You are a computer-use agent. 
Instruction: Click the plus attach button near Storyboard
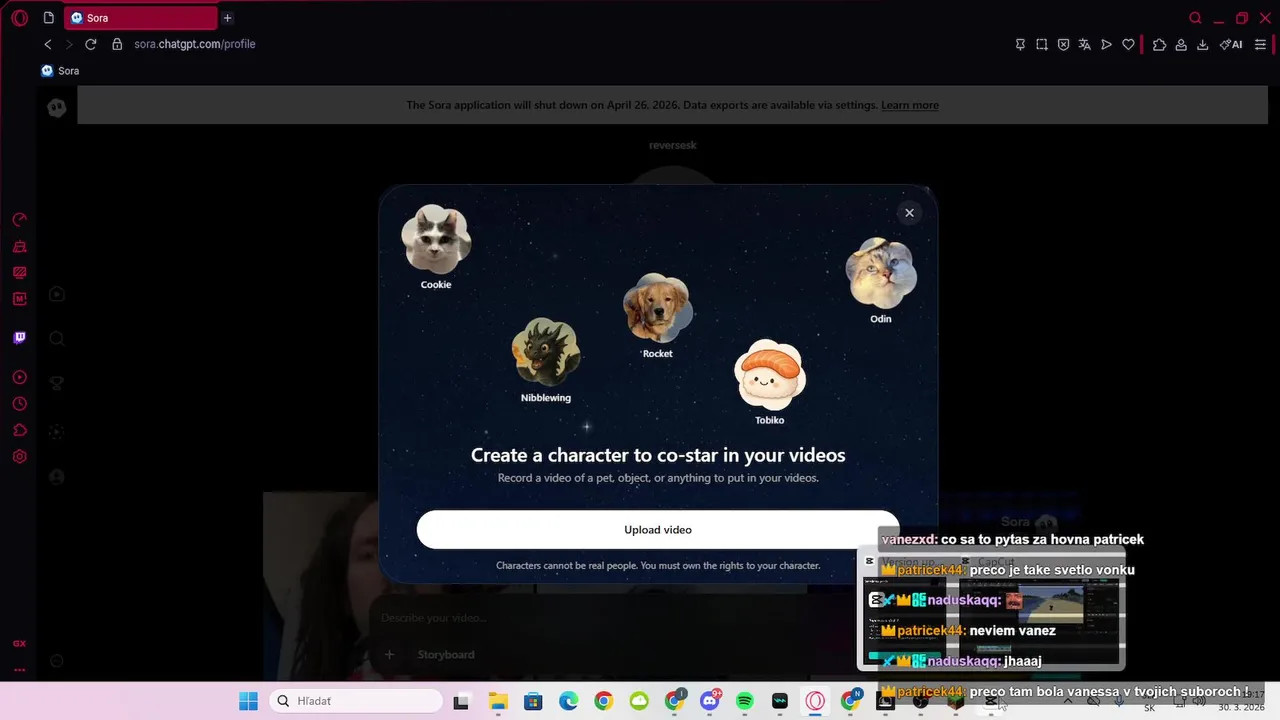coord(390,654)
